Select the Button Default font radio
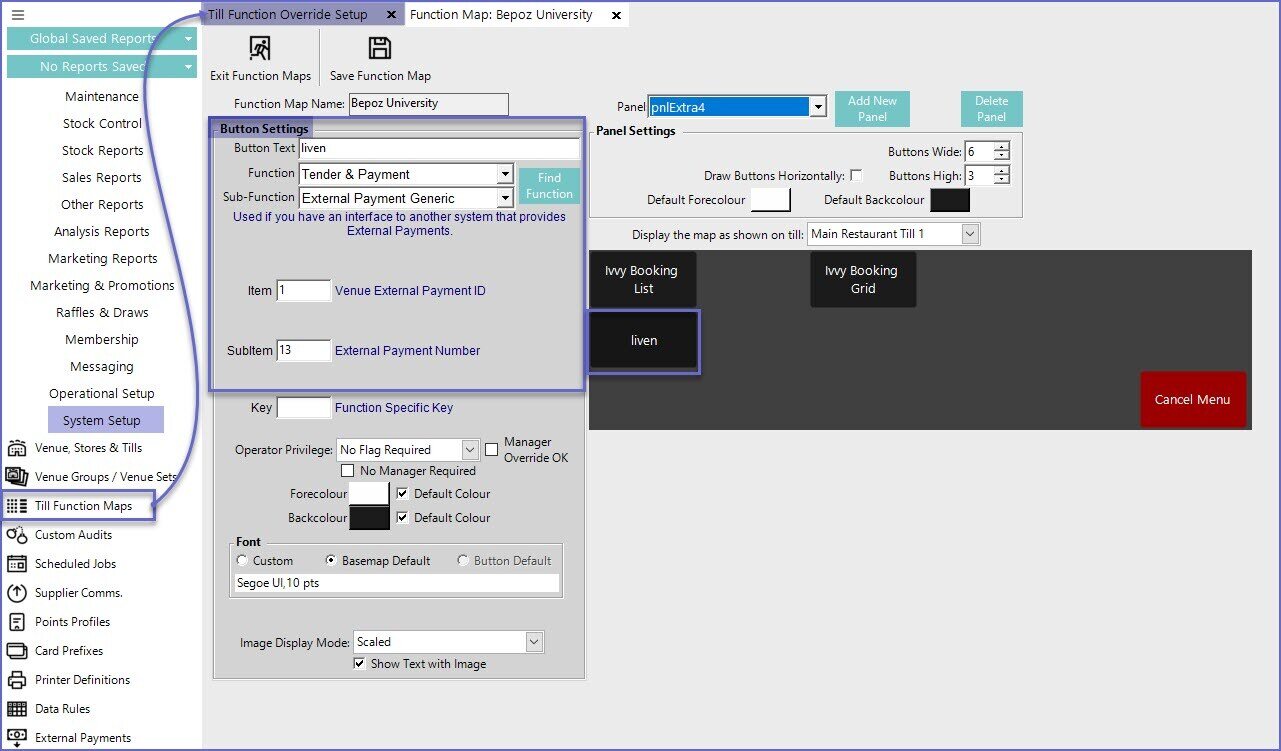Image resolution: width=1281 pixels, height=751 pixels. click(x=463, y=561)
